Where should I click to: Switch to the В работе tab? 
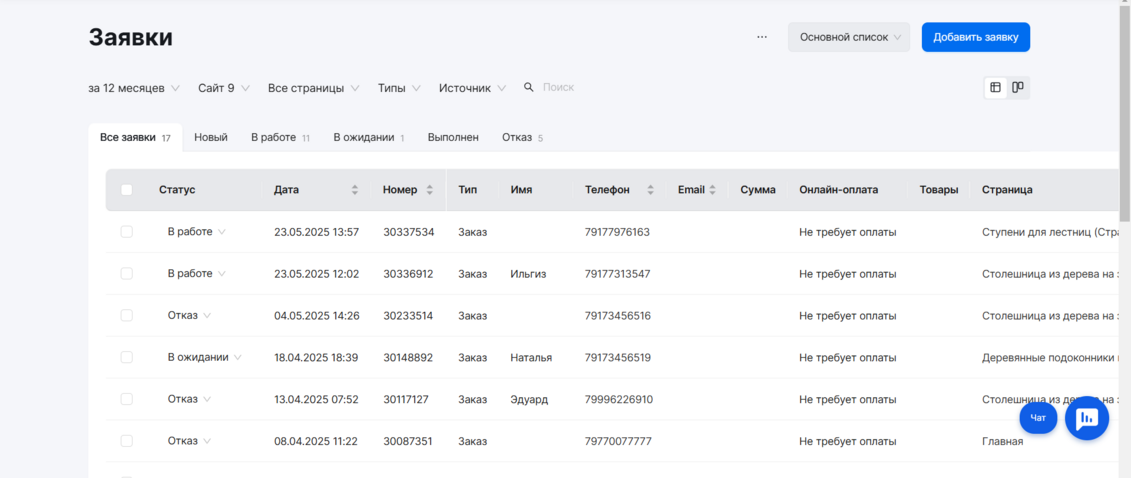(281, 138)
